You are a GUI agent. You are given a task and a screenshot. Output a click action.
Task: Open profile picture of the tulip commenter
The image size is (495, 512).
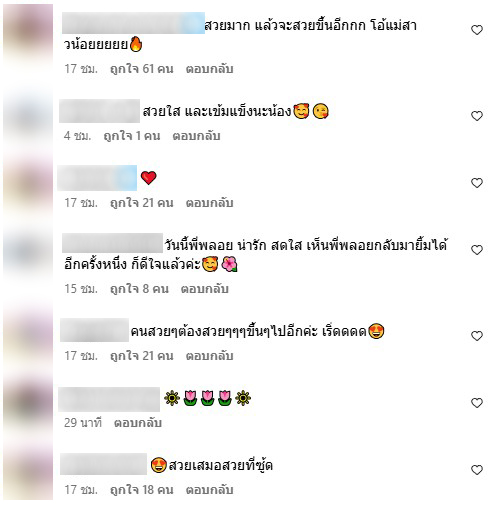pyautogui.click(x=28, y=405)
